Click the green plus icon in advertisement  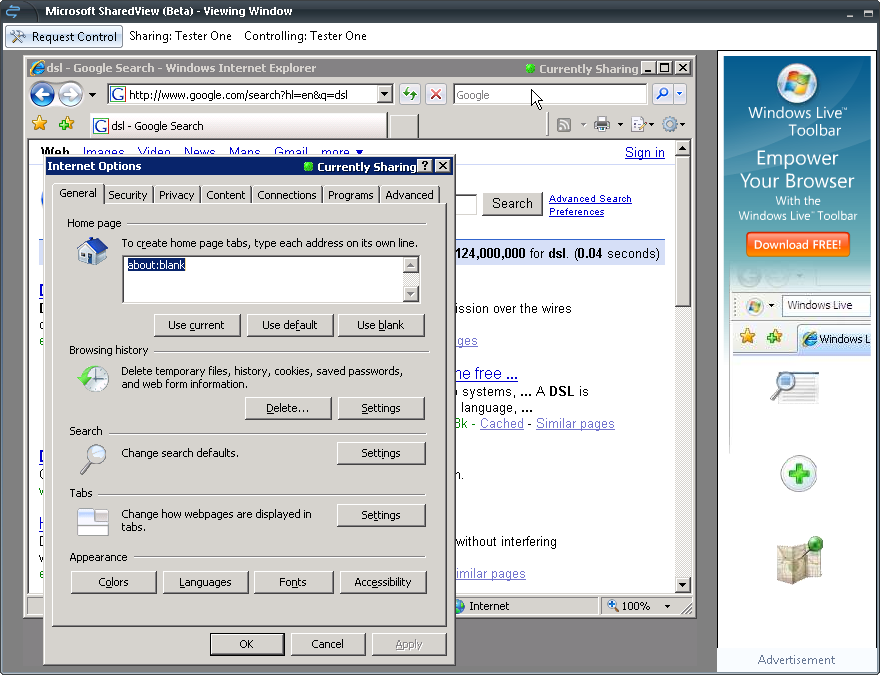799,474
